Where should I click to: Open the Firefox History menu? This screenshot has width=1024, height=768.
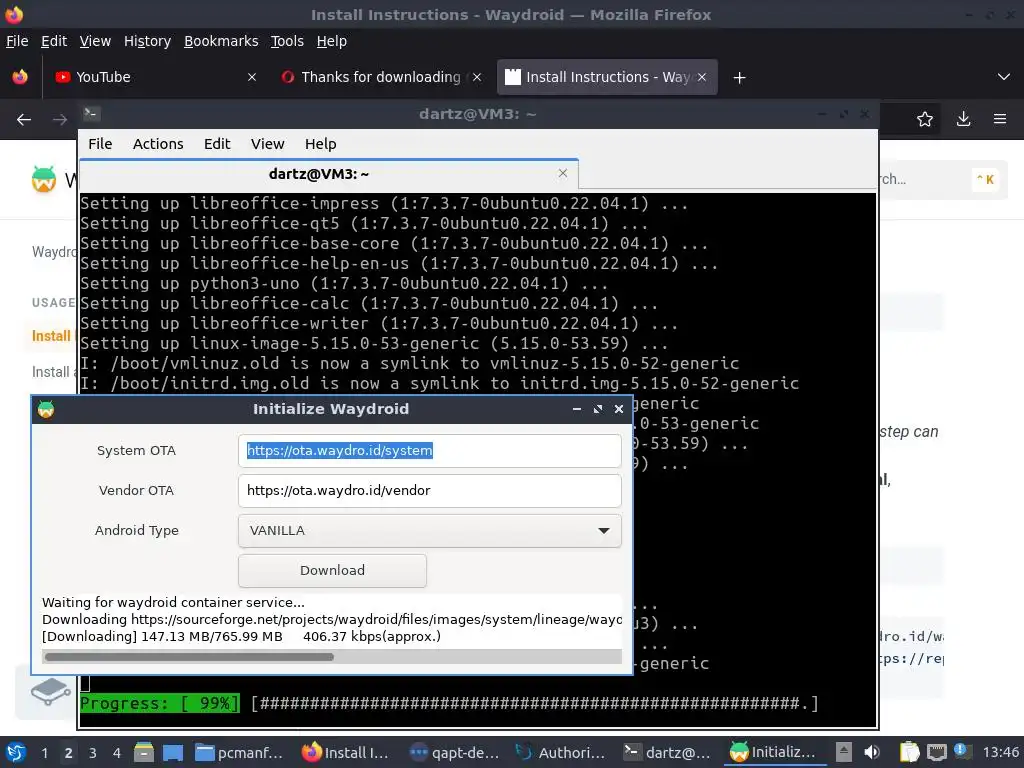(147, 41)
